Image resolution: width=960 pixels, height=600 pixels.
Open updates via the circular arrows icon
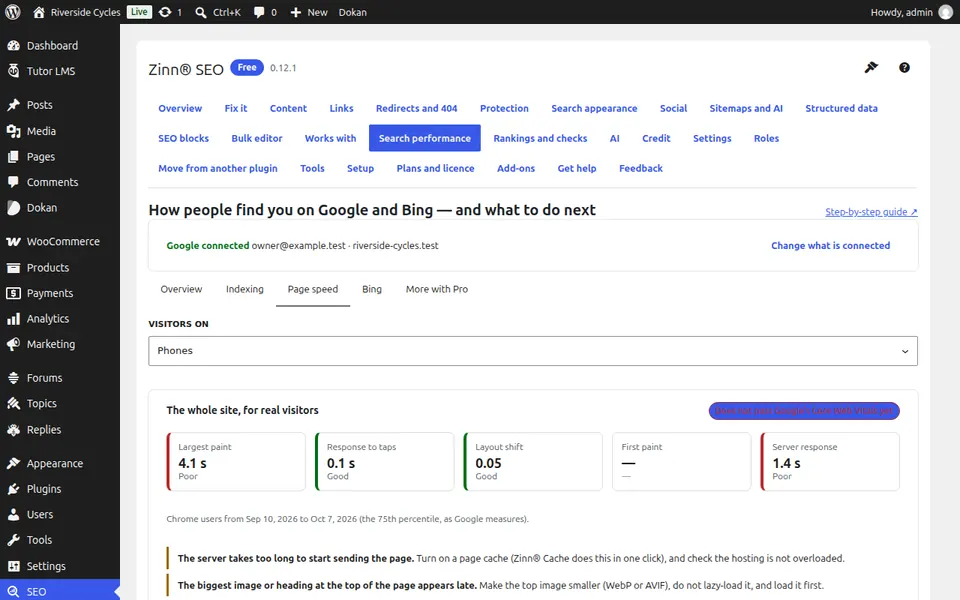165,12
